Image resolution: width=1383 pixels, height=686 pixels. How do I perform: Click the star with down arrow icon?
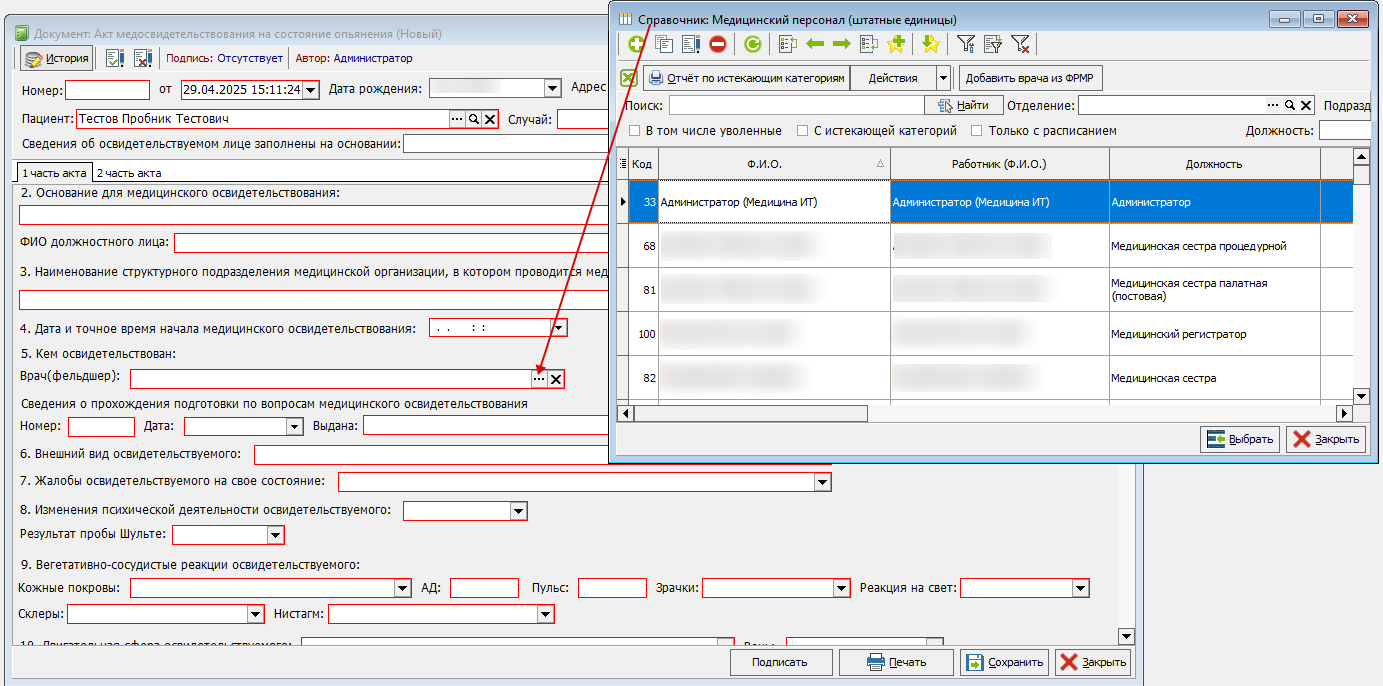pos(931,44)
